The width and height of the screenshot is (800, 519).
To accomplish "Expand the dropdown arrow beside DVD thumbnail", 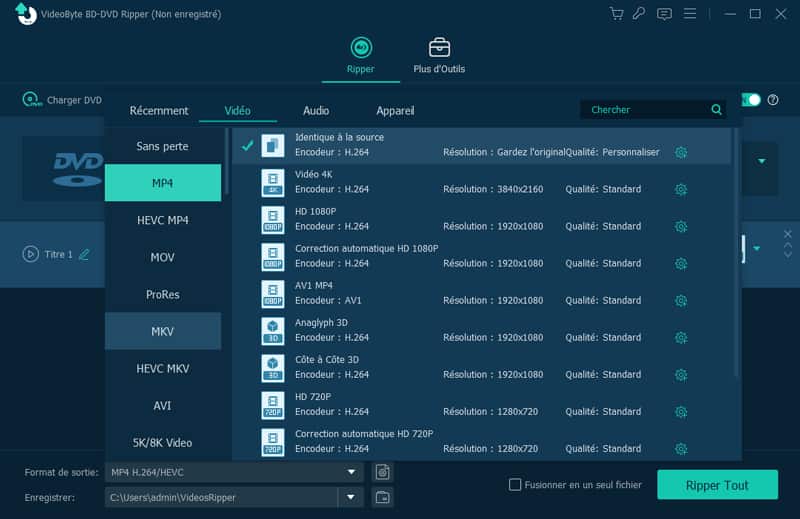I will pos(761,161).
